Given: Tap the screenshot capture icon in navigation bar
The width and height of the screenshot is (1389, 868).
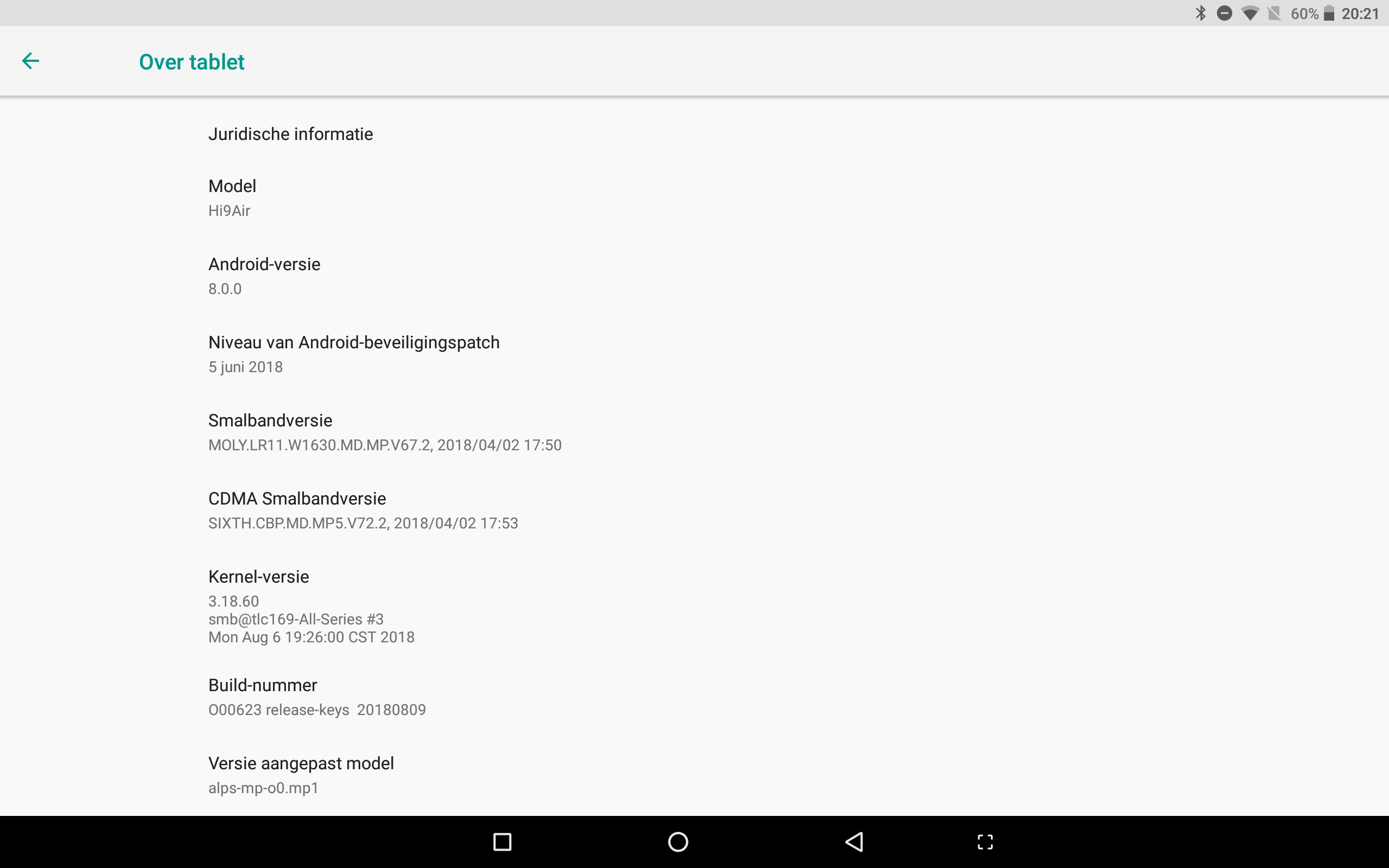Looking at the screenshot, I should click(985, 841).
